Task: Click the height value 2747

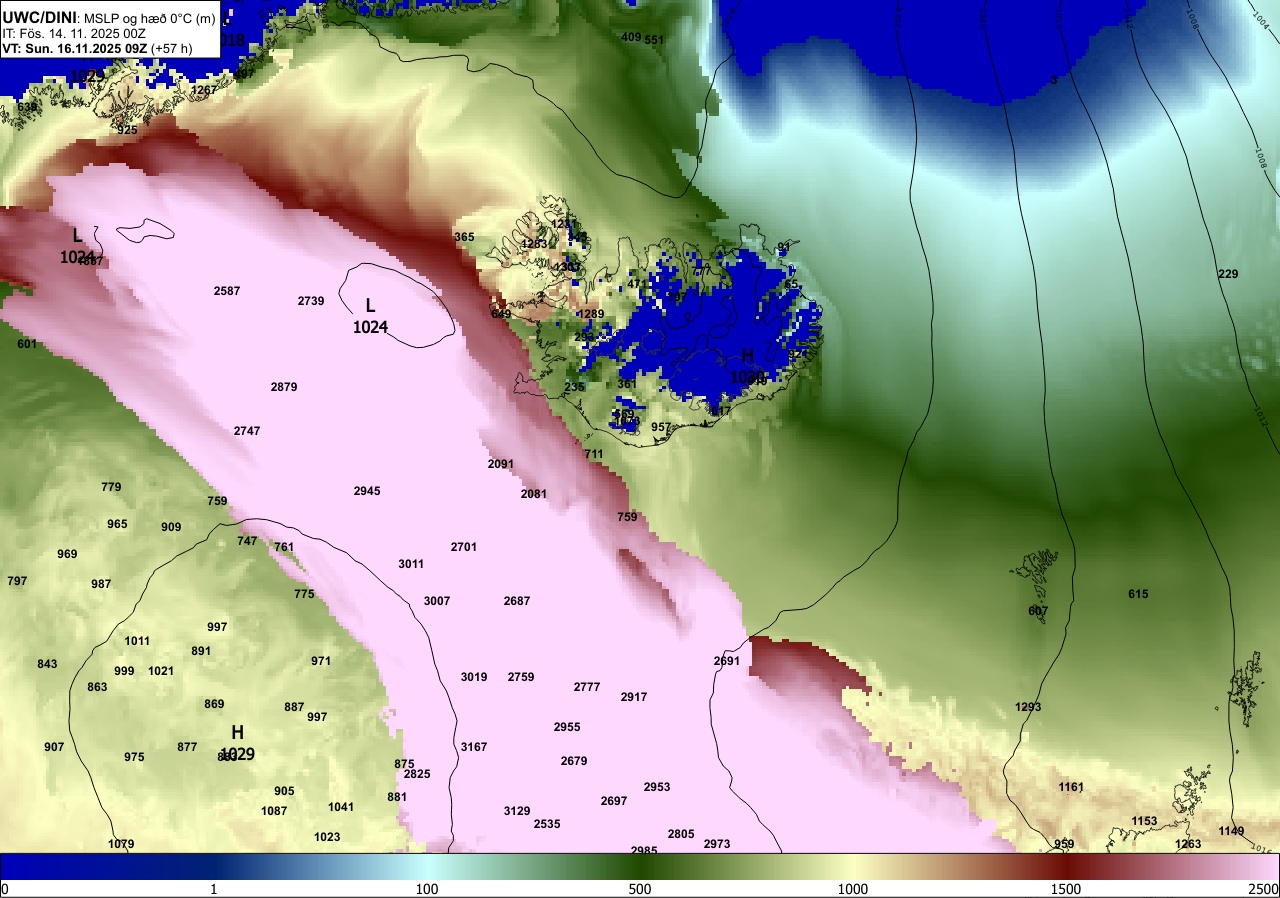Action: coord(247,431)
